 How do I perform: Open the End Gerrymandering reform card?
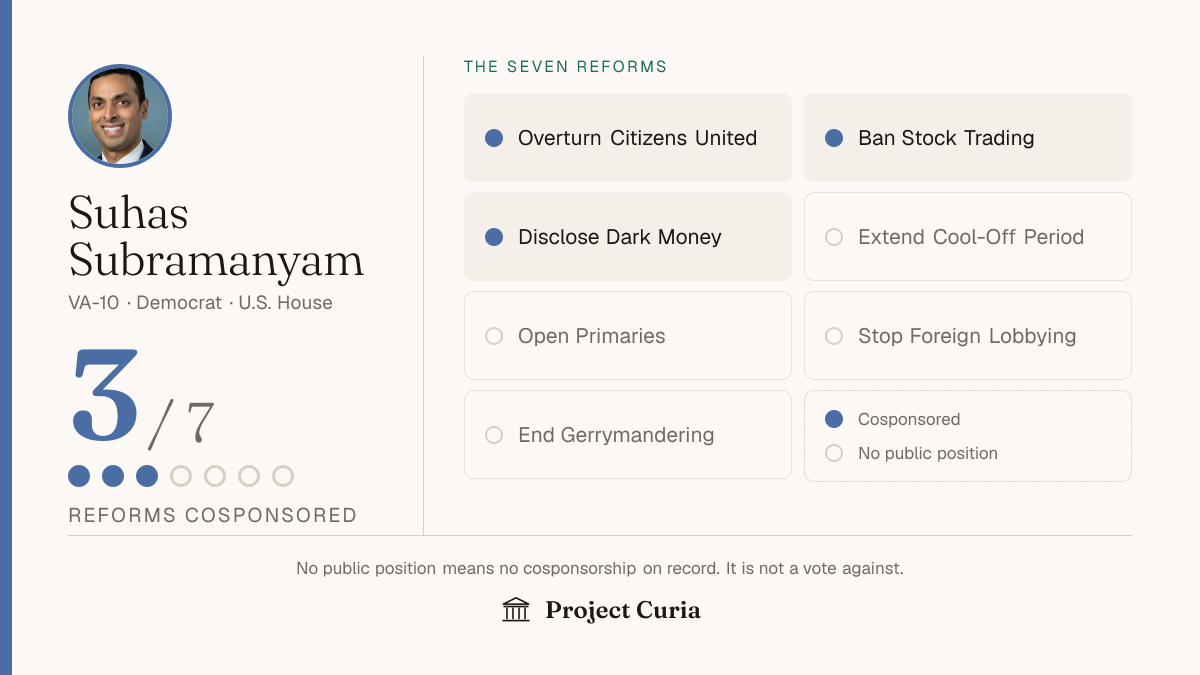pos(628,435)
